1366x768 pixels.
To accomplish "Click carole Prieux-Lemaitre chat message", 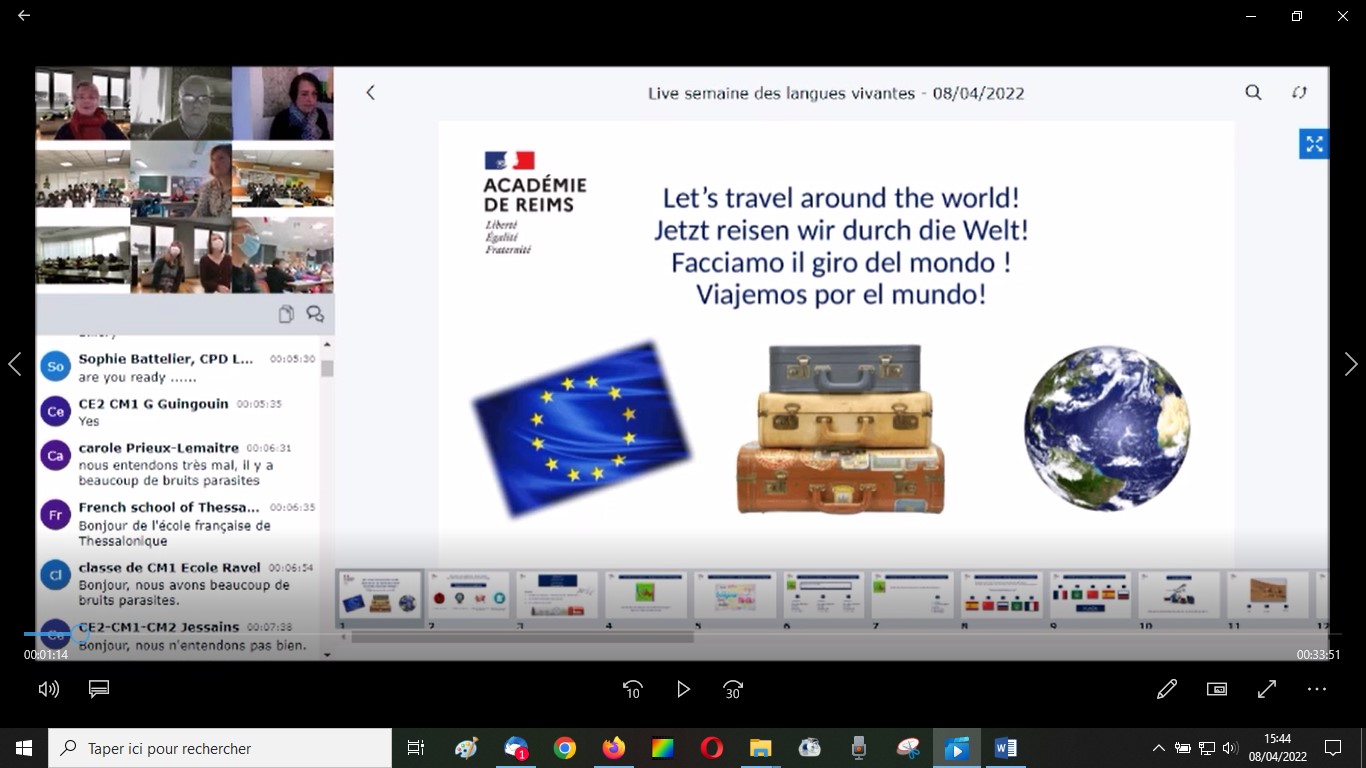I will pos(177,464).
